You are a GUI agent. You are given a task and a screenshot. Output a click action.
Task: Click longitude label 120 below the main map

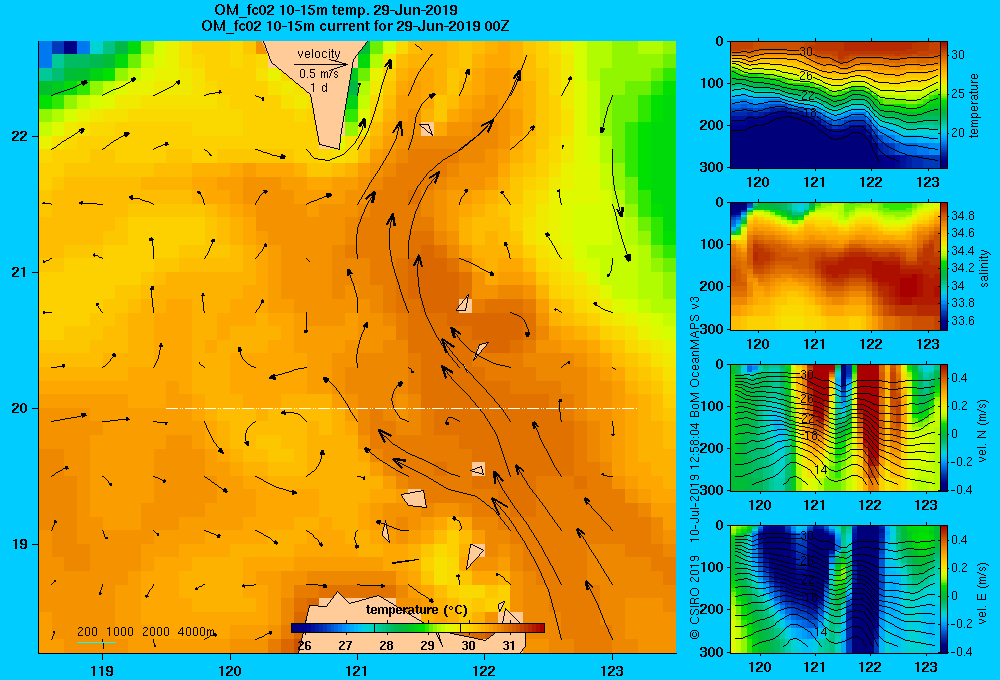(230, 670)
